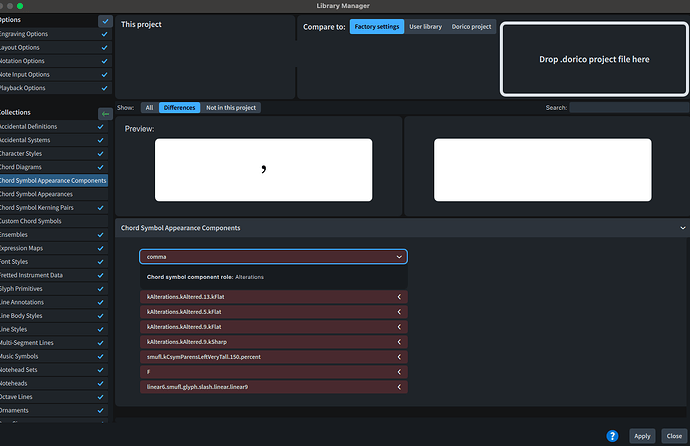
Task: Click the import arrow on linear6.smufl.glyph.slash row
Action: (399, 387)
